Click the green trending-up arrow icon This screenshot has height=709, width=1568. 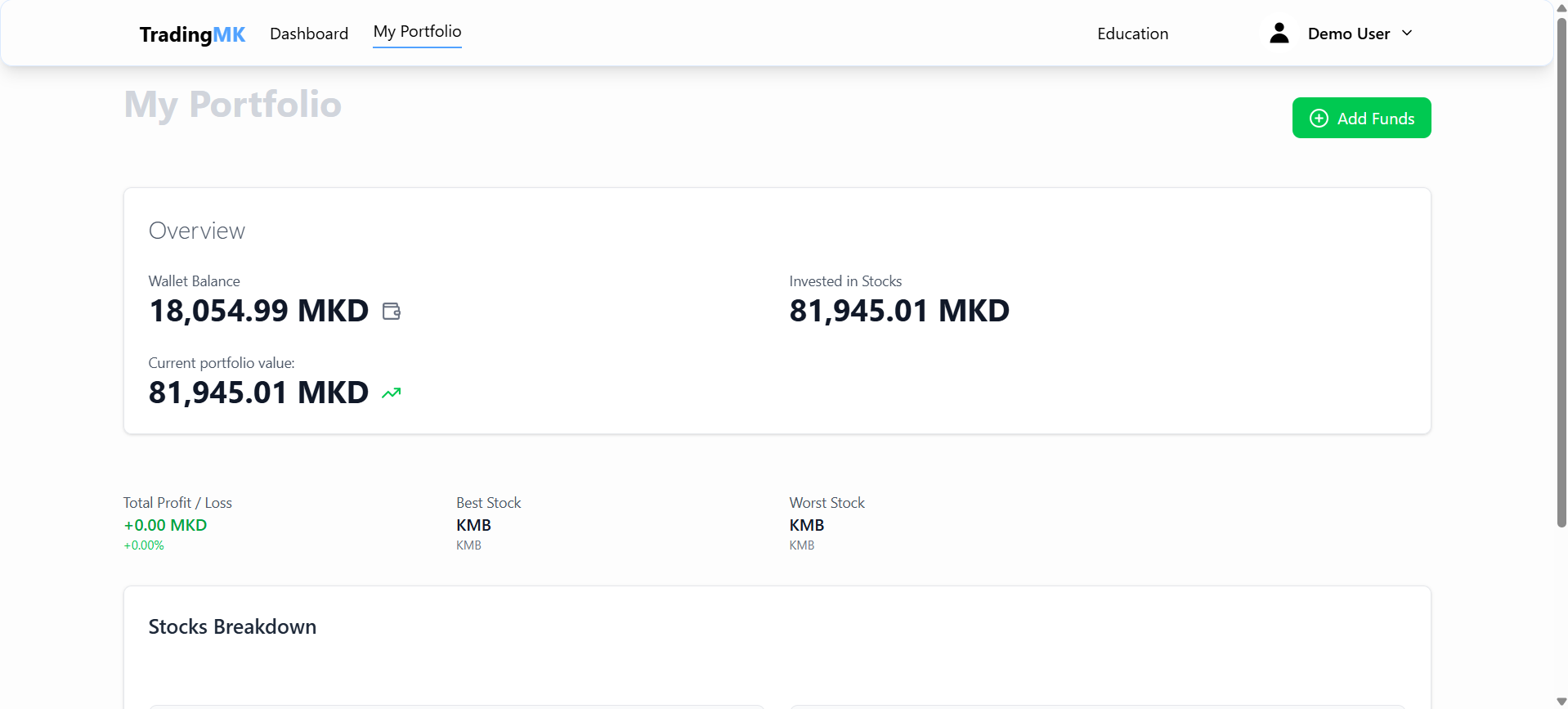coord(392,393)
